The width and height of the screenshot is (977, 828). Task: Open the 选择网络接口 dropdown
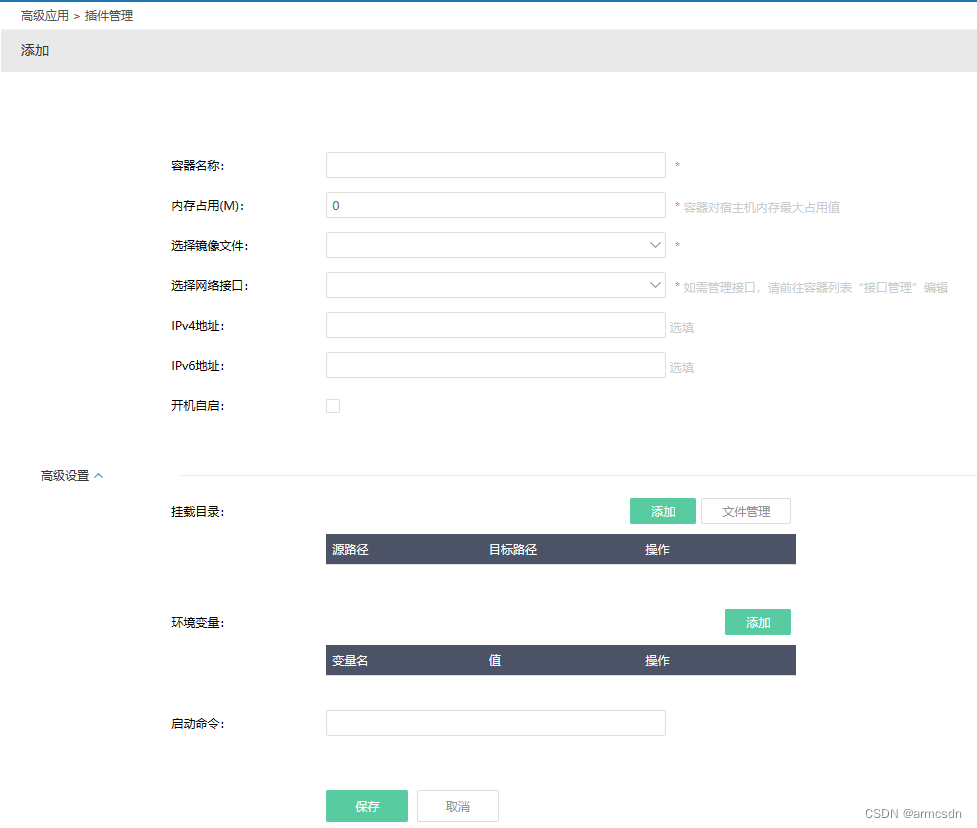pos(495,285)
